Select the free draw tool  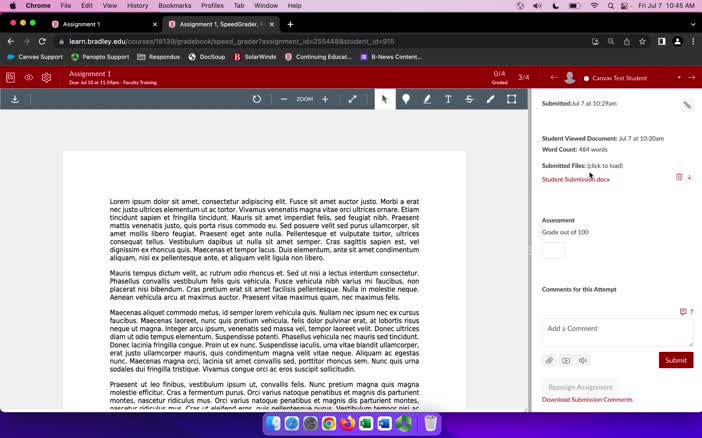click(490, 99)
